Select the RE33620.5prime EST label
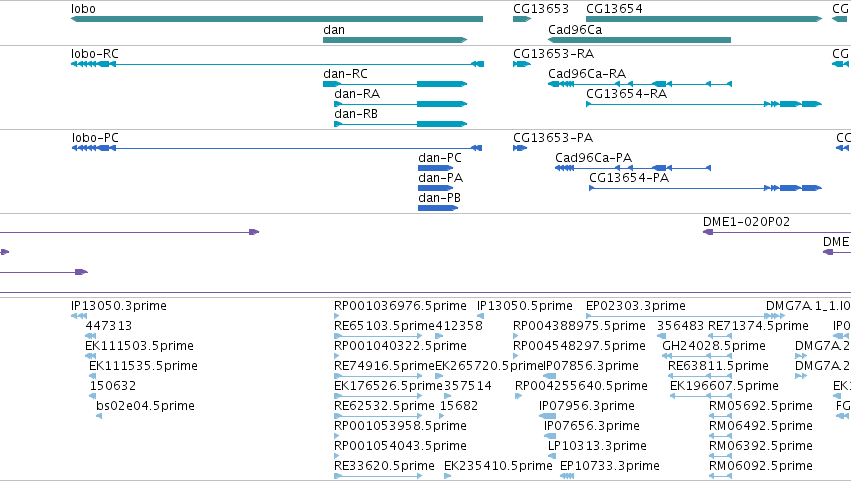The width and height of the screenshot is (851, 481). tap(384, 467)
